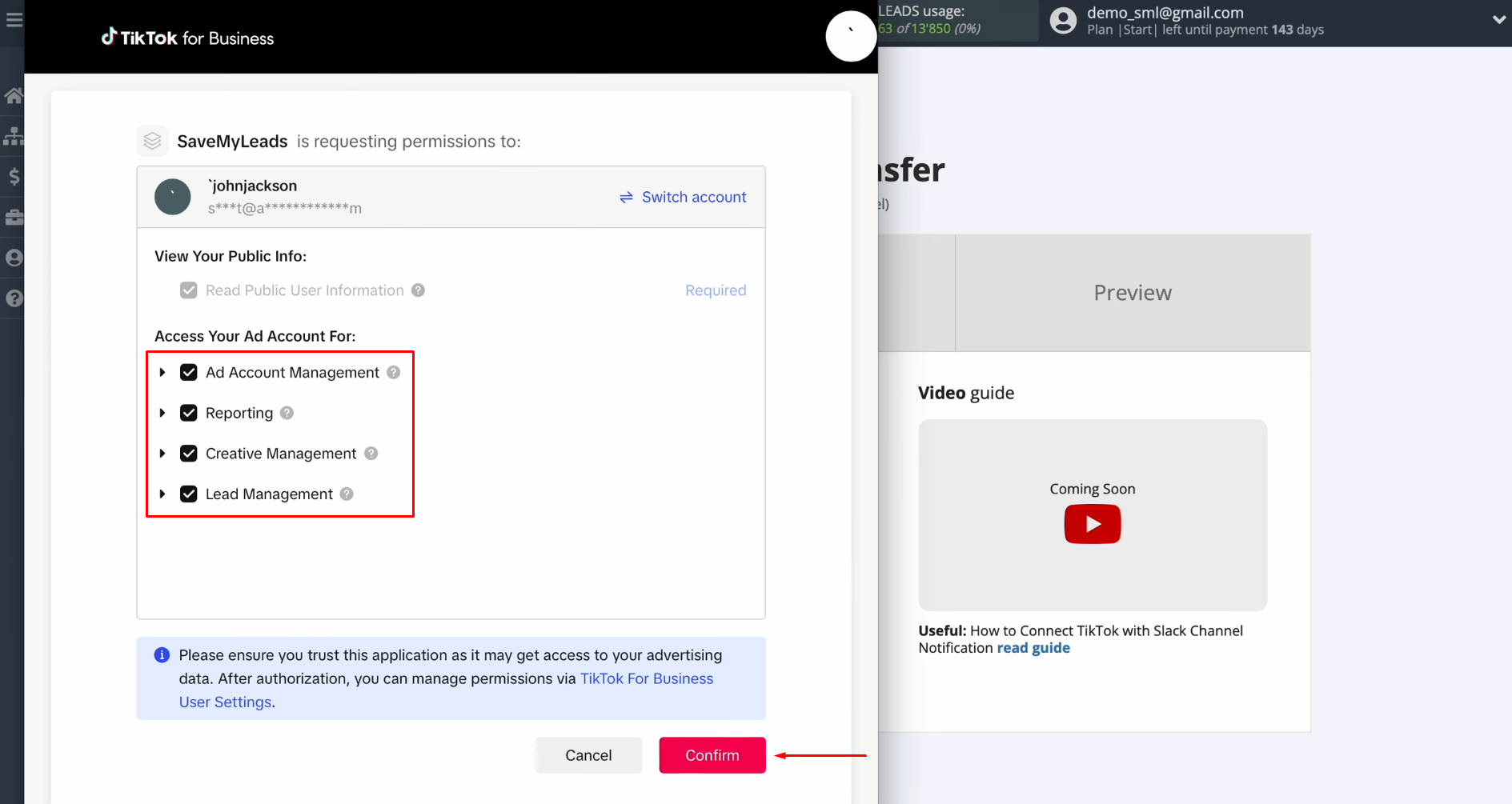1512x804 pixels.
Task: Confirm the permission request
Action: tap(712, 755)
